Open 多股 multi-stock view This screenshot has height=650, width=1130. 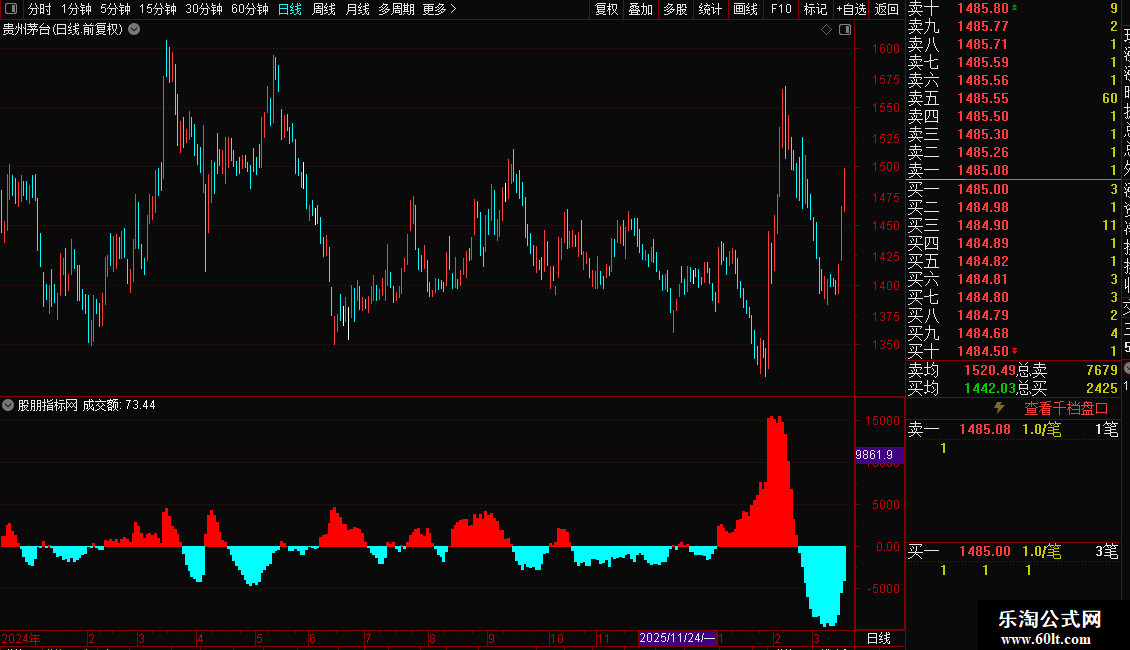(675, 9)
